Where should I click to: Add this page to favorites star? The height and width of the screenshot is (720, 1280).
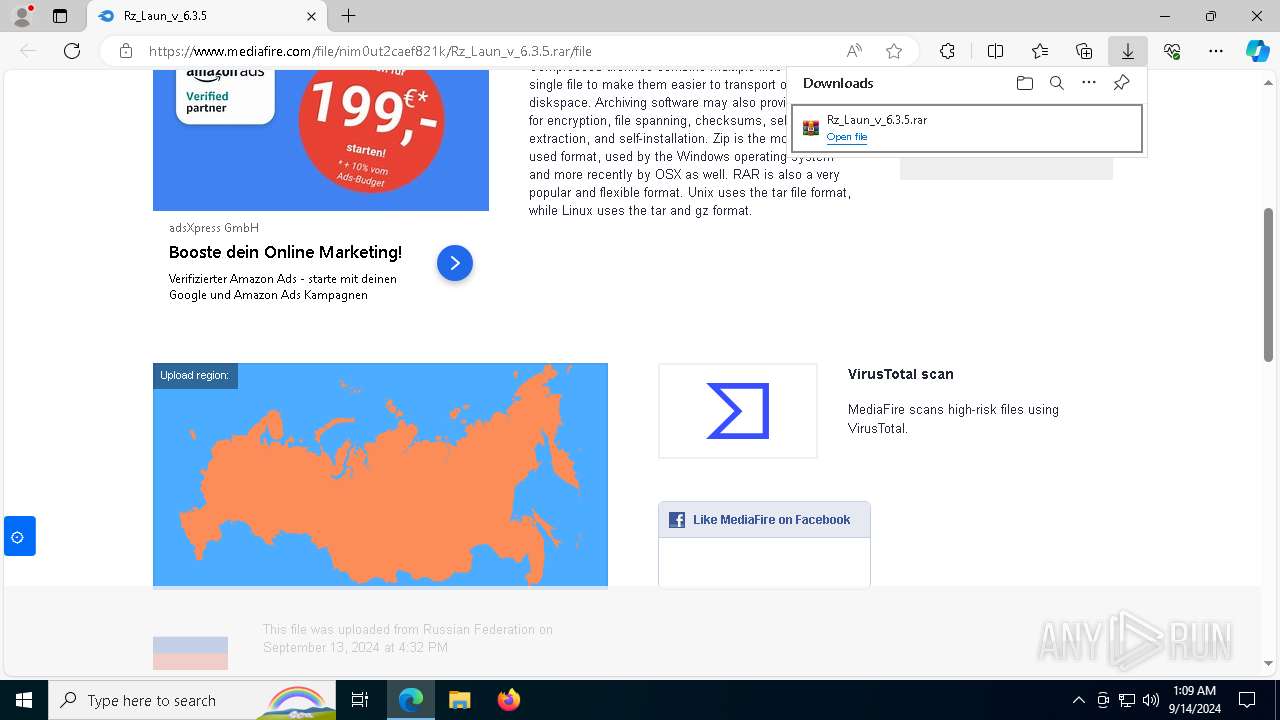[894, 51]
